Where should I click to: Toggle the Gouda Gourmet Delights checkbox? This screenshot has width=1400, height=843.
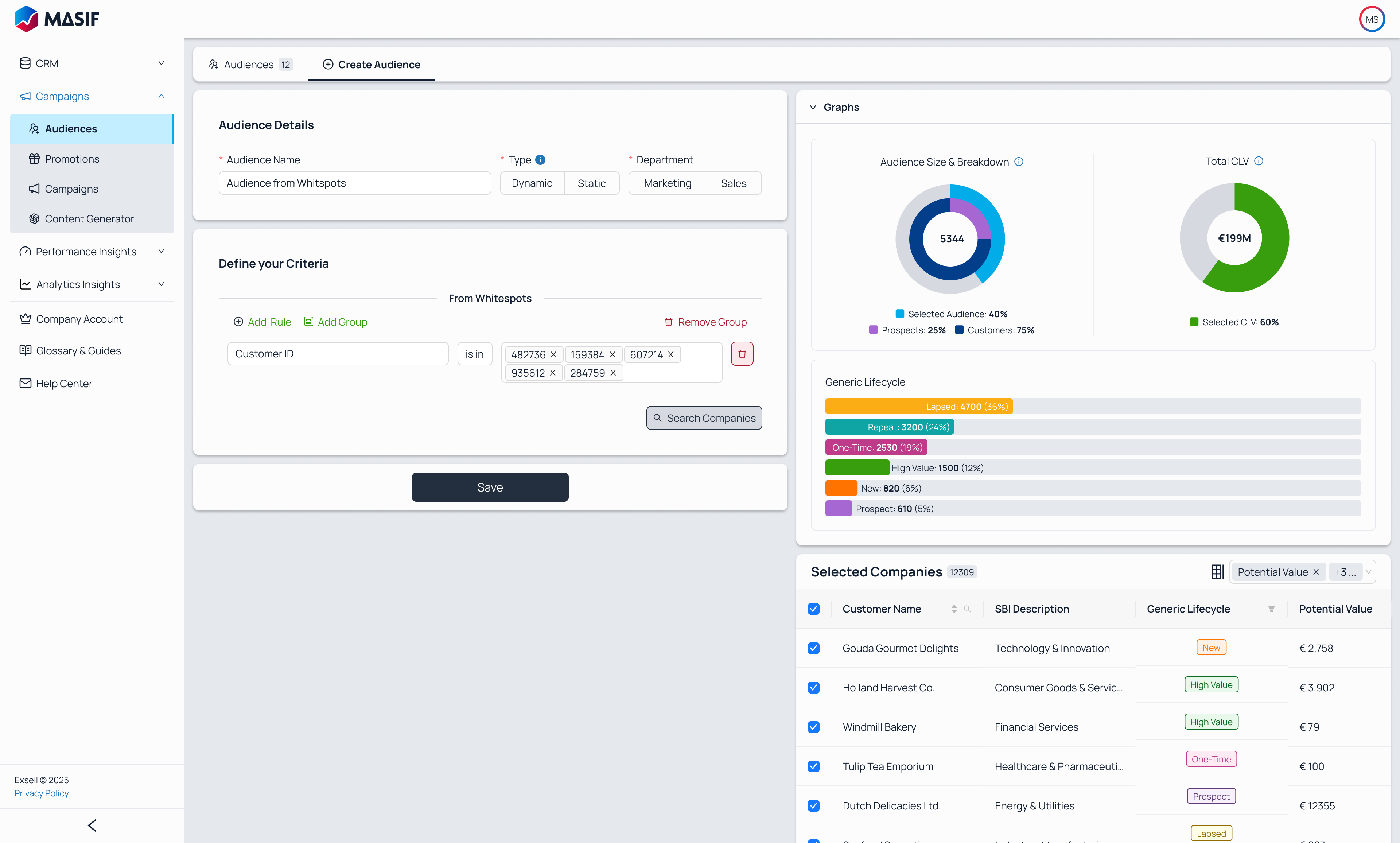click(x=813, y=648)
